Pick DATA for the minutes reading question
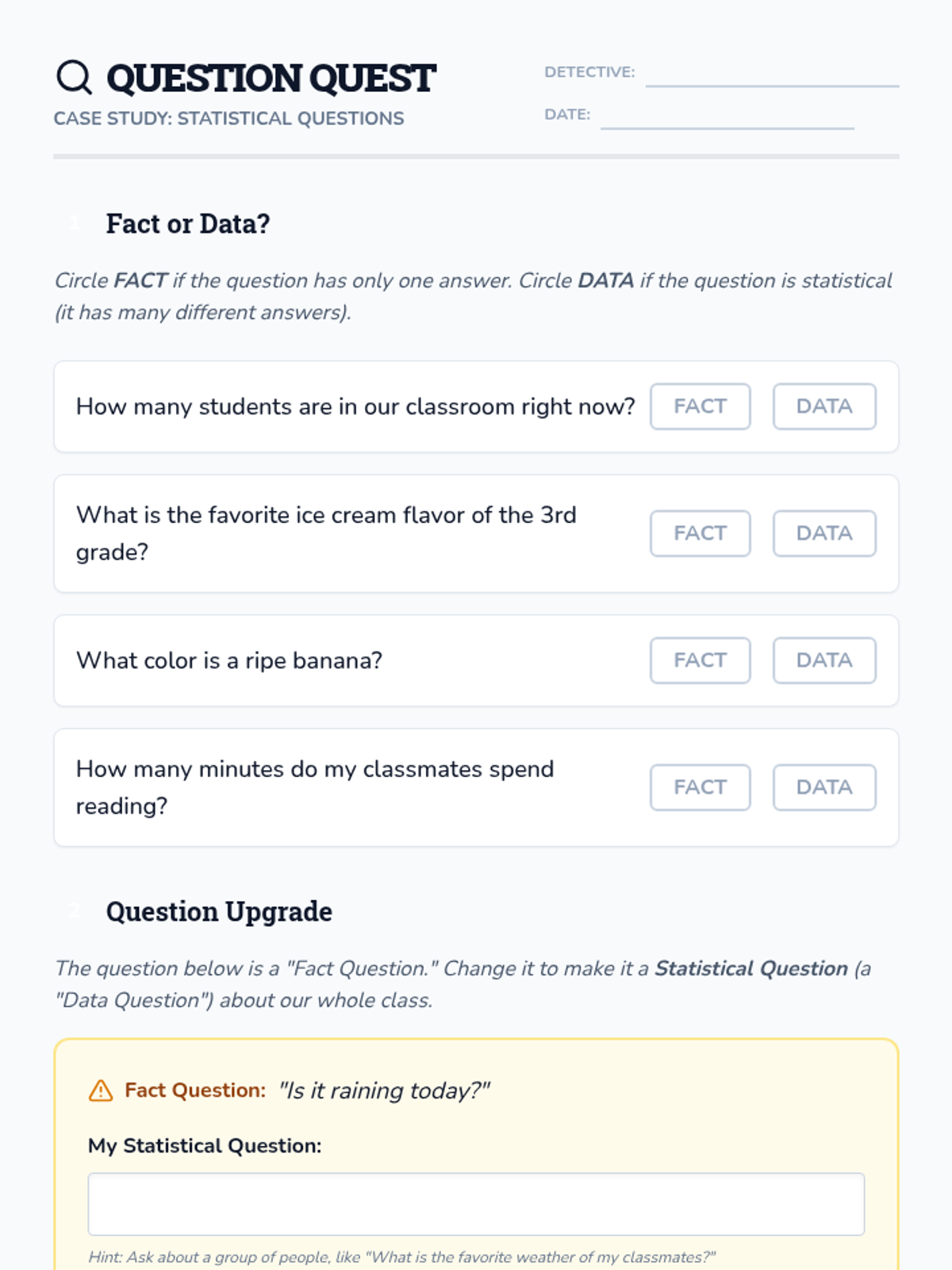This screenshot has width=952, height=1270. tap(824, 787)
